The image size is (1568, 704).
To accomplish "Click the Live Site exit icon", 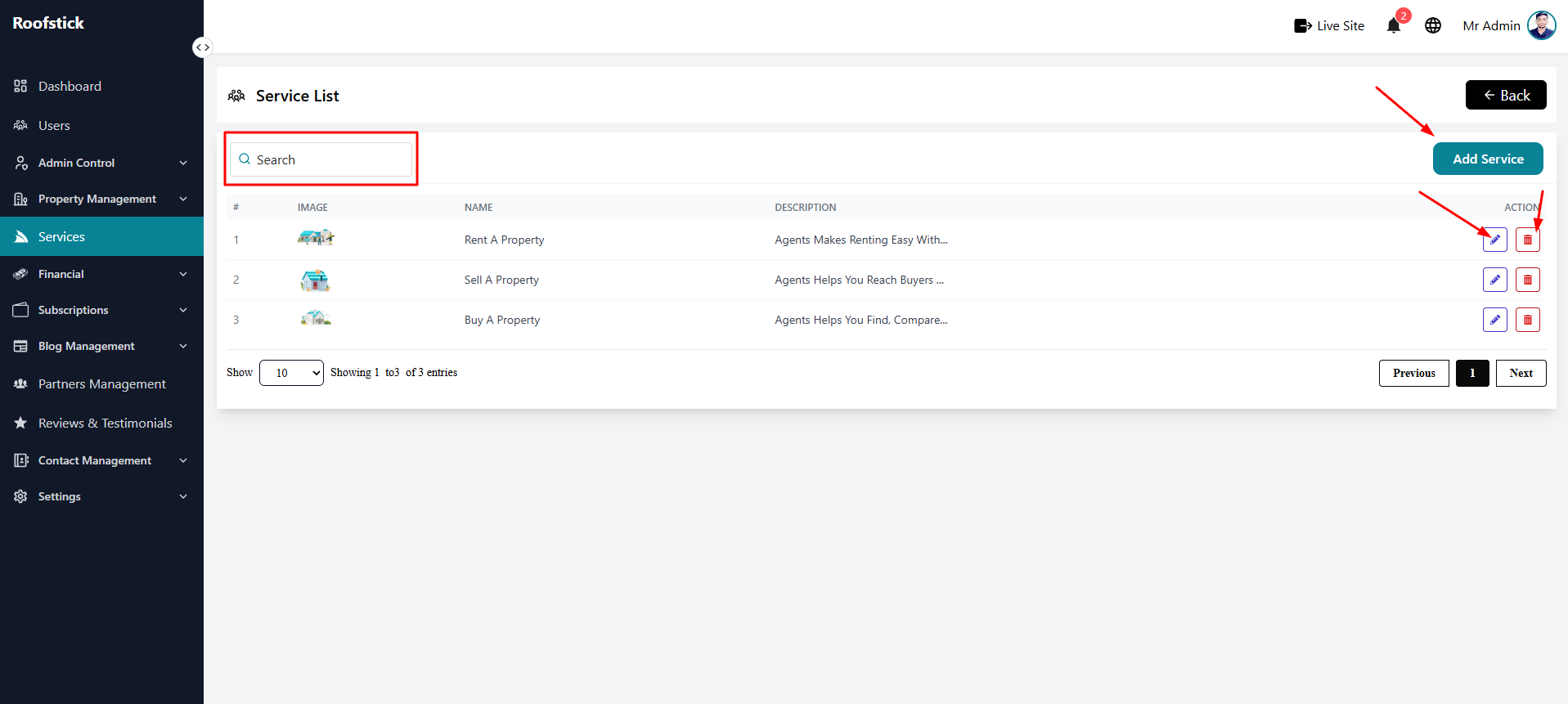I will (x=1303, y=26).
